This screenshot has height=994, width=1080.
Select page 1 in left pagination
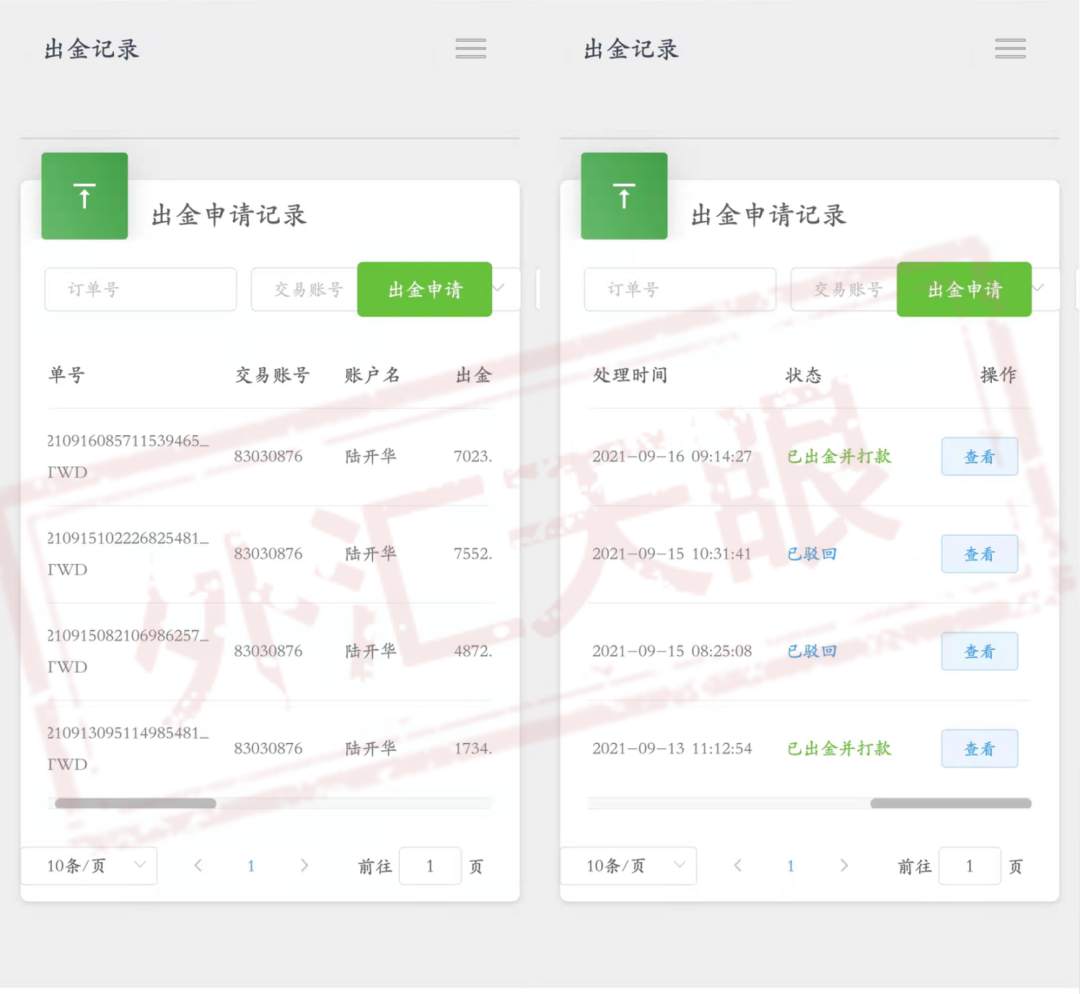[251, 866]
